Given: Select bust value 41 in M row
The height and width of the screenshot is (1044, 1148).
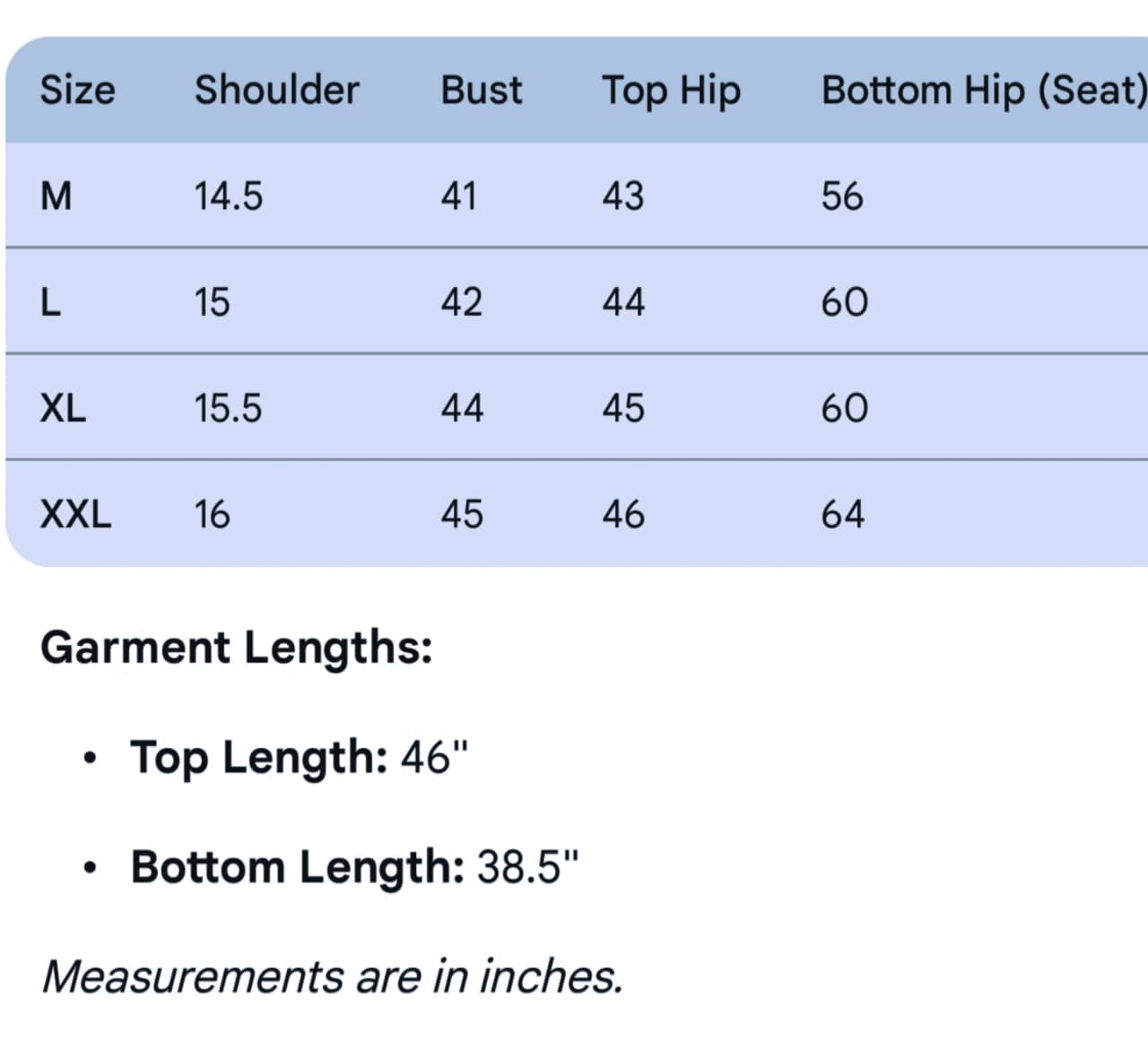Looking at the screenshot, I should [458, 196].
